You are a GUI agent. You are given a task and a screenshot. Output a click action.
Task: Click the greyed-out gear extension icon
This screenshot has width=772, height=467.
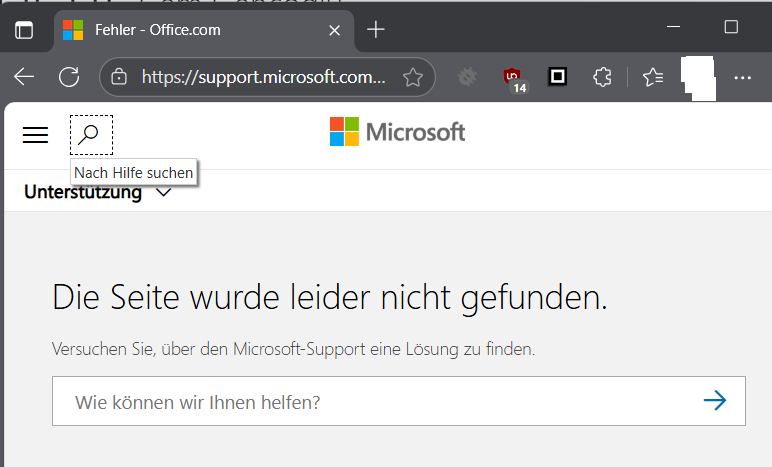467,77
